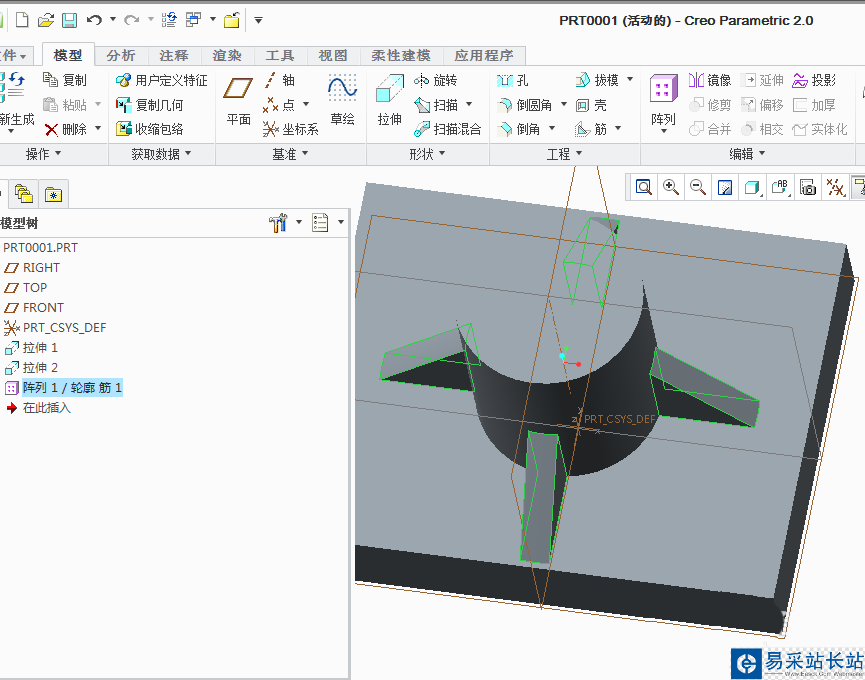
Task: Click the 孔 (Hole) tool
Action: click(513, 80)
